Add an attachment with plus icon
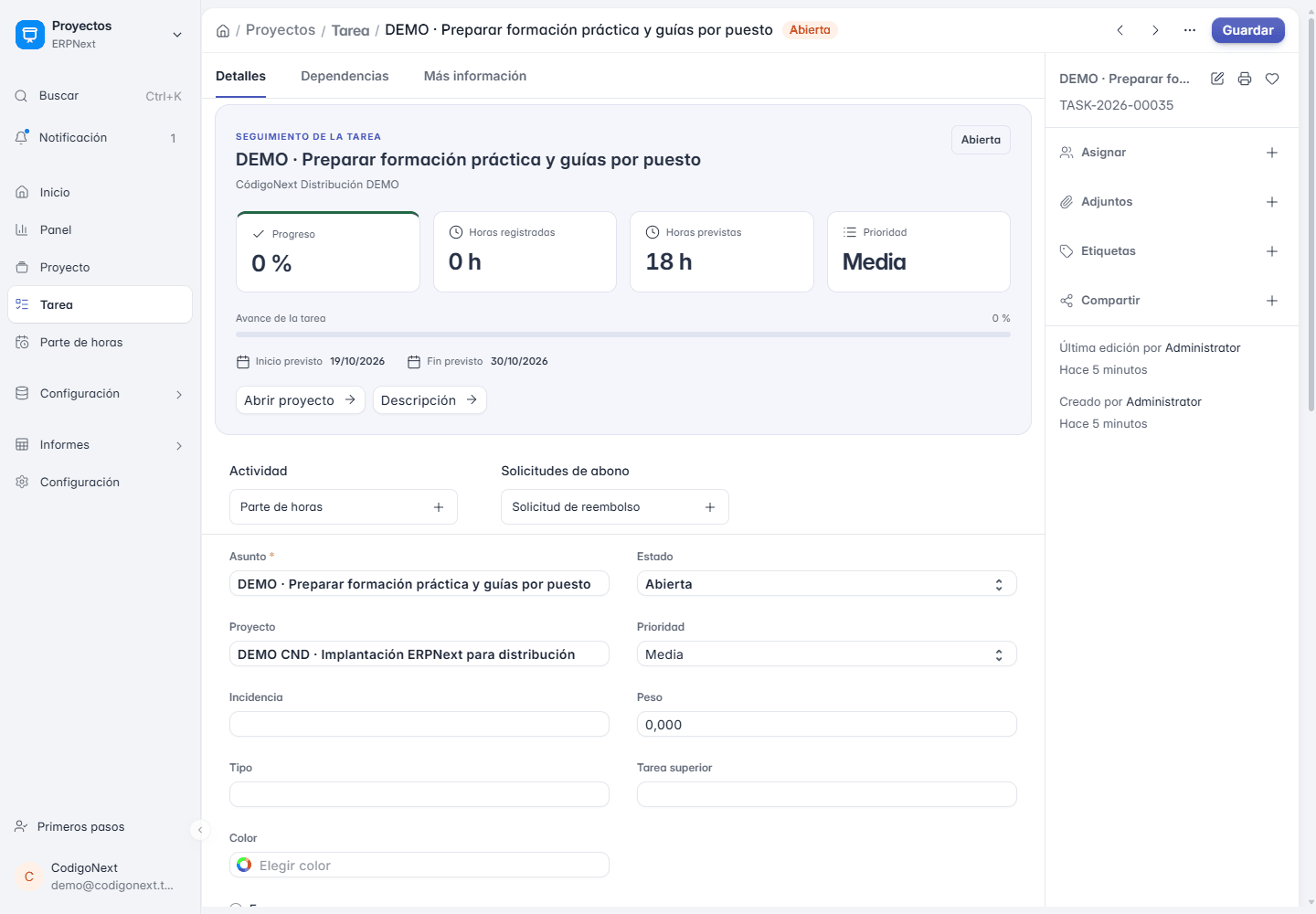This screenshot has height=914, width=1316. coord(1272,202)
